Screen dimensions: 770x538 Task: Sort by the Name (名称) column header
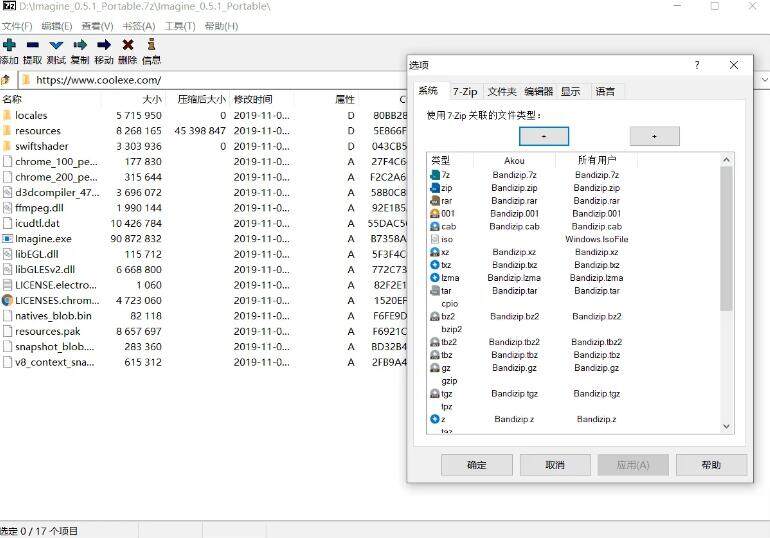[51, 99]
